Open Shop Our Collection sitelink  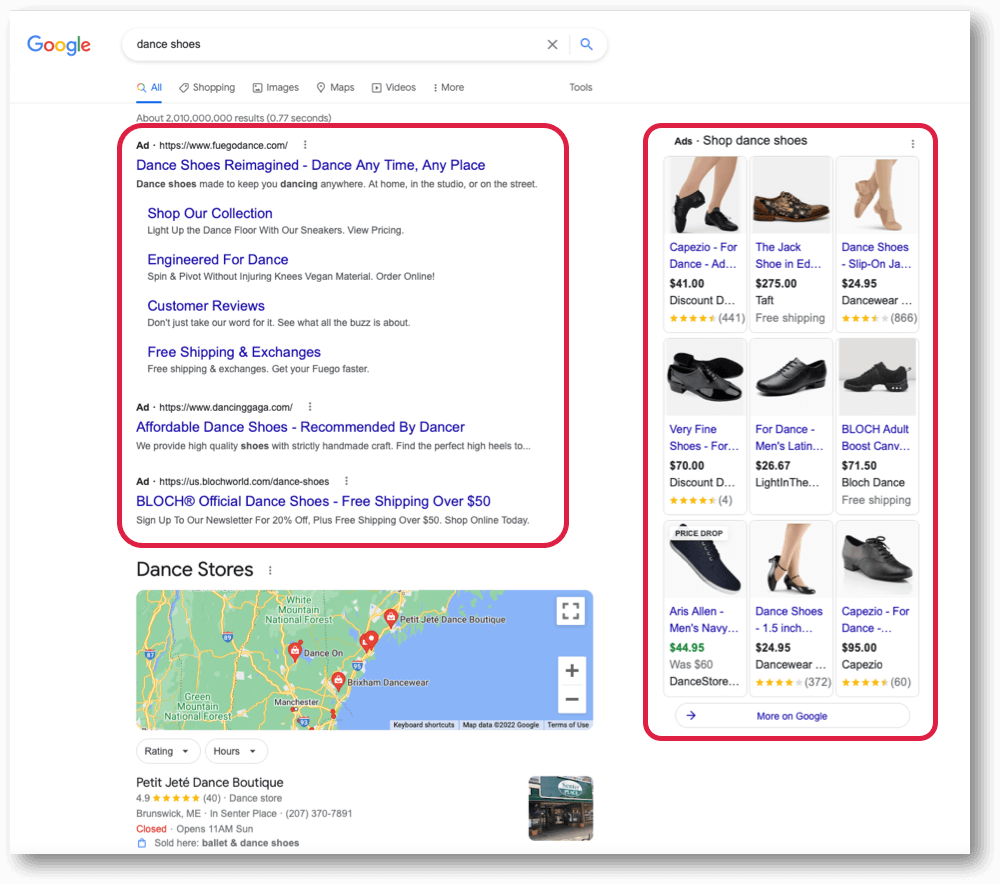[210, 214]
